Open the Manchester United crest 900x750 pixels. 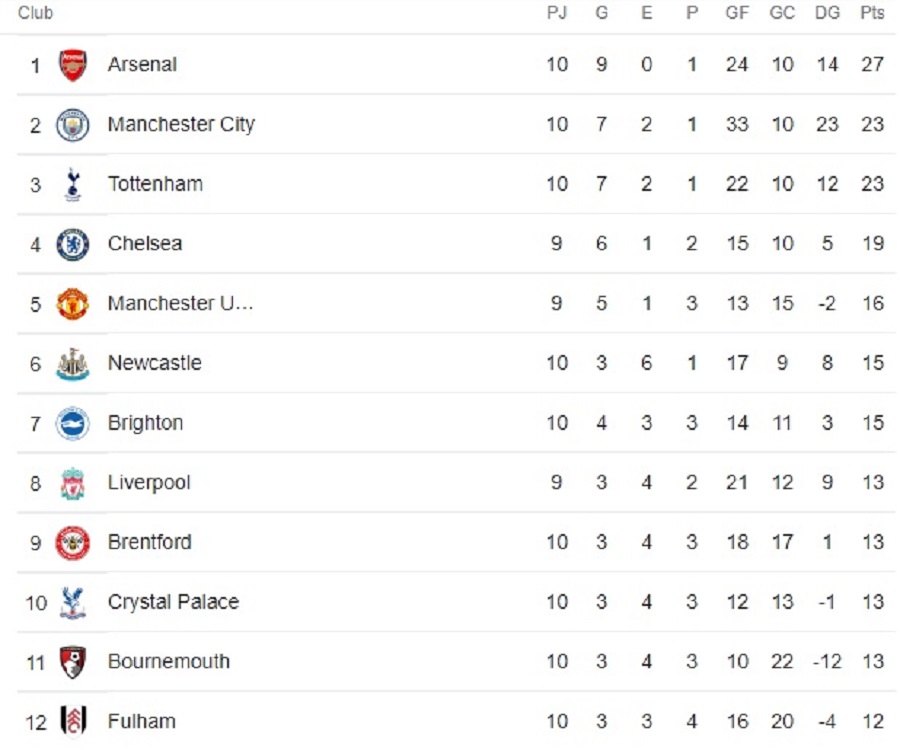72,304
